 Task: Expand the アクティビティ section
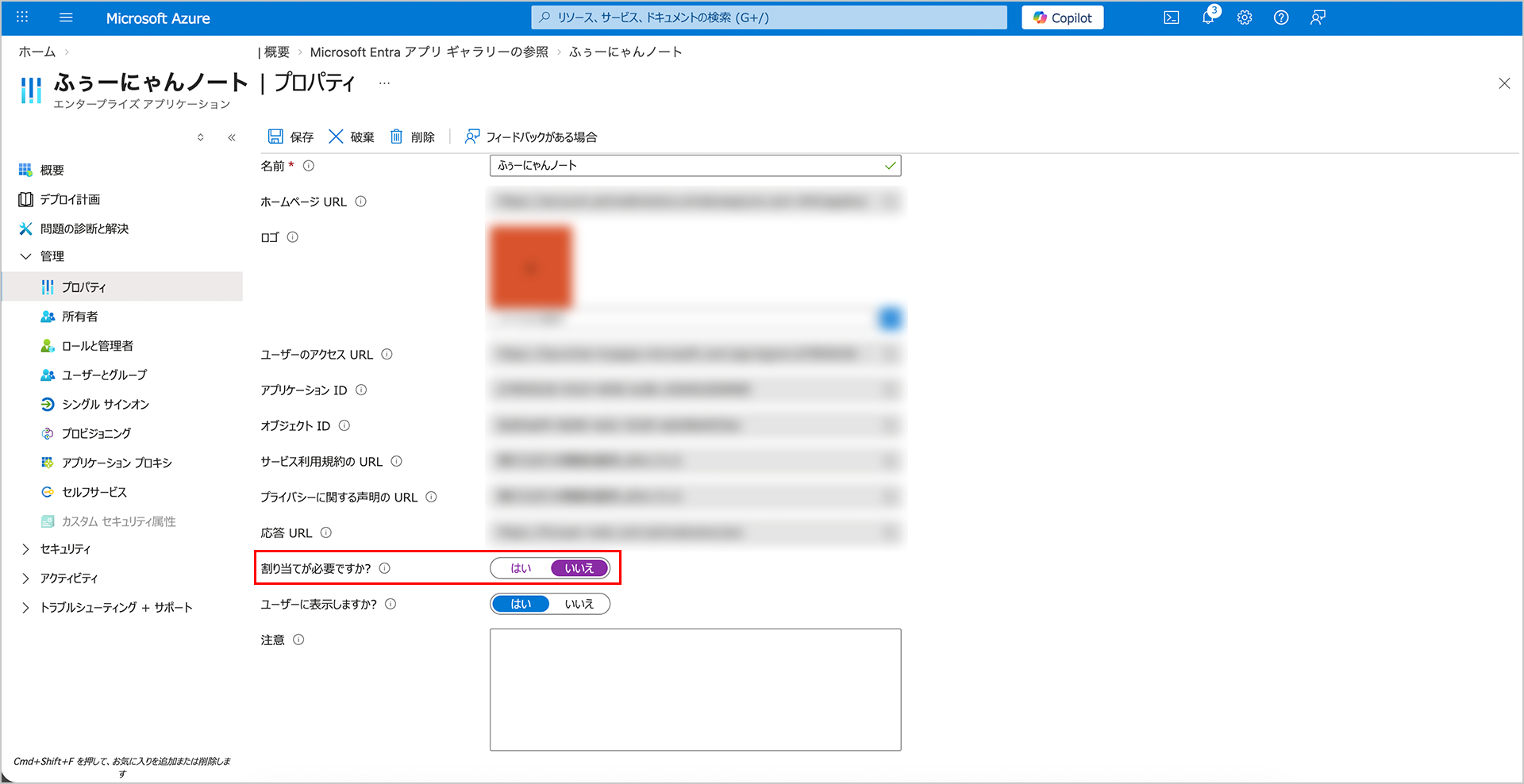(x=25, y=578)
